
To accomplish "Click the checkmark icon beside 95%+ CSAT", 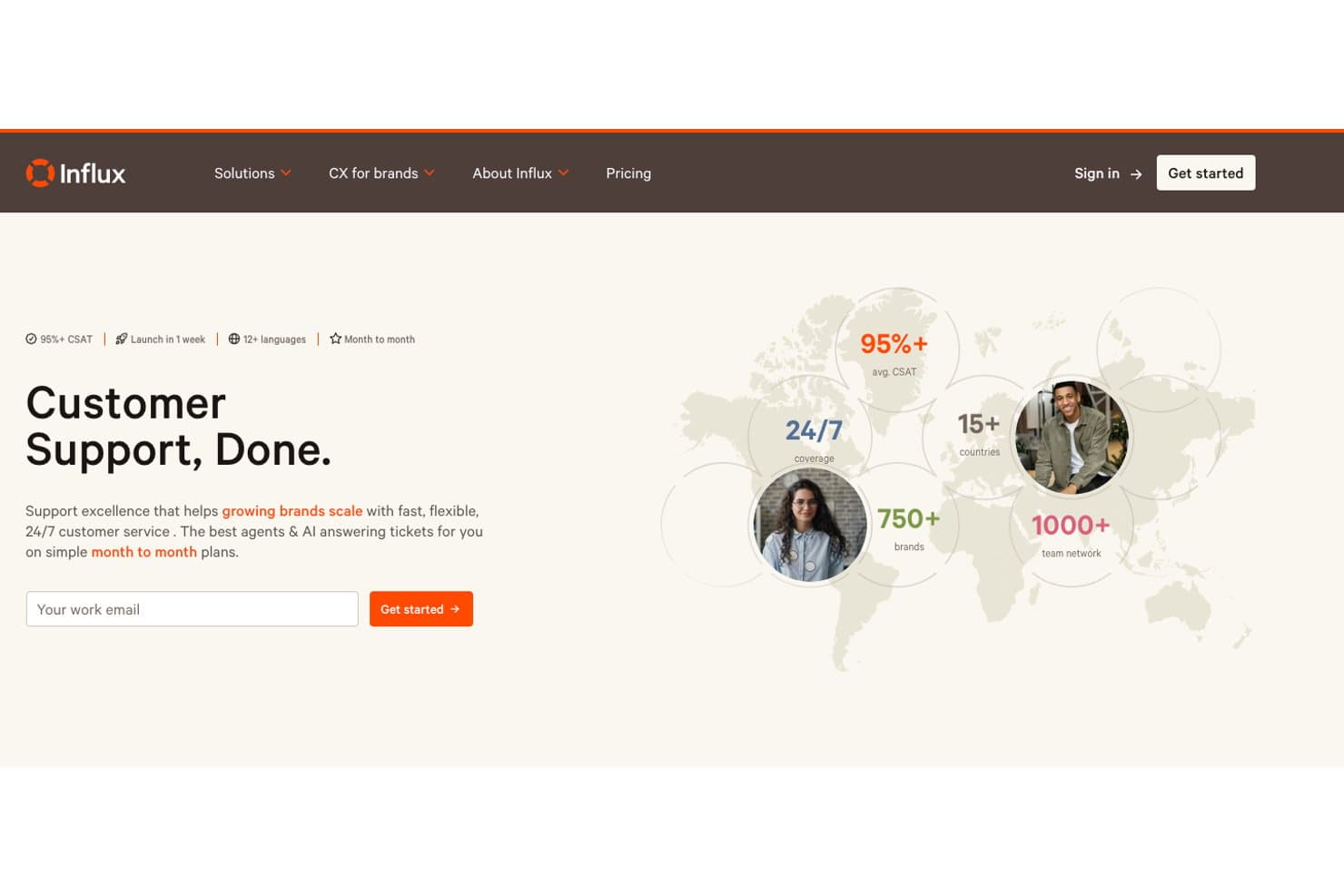I will (x=31, y=339).
